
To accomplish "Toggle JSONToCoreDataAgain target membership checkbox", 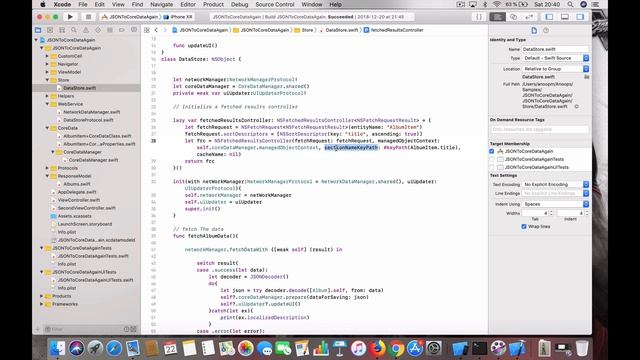I will tap(491, 151).
